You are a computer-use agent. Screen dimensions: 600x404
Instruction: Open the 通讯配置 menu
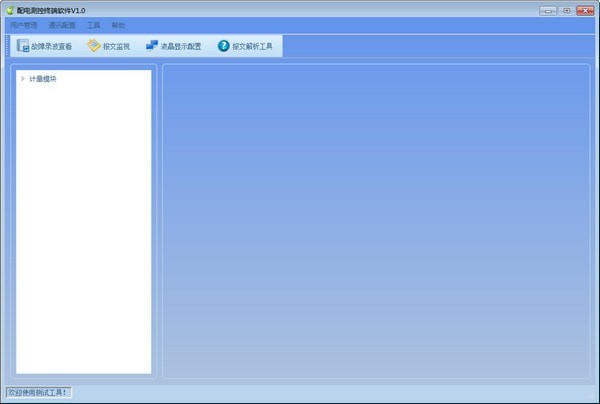click(62, 26)
